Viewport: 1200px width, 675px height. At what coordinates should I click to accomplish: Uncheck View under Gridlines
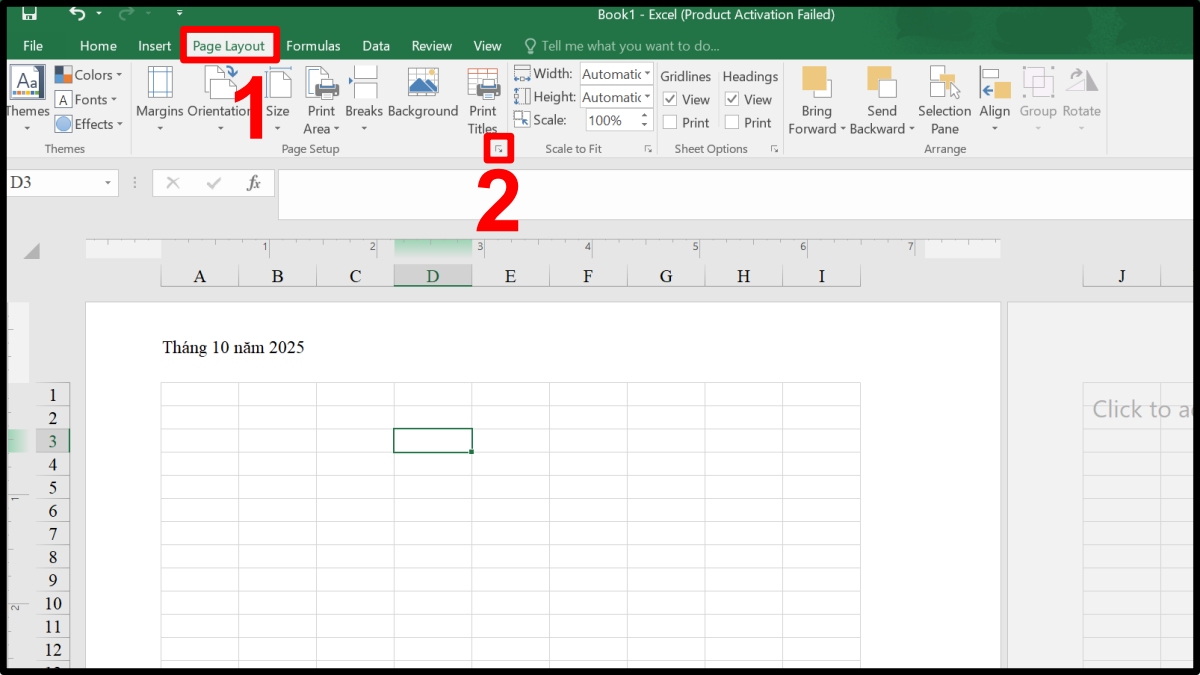click(670, 99)
